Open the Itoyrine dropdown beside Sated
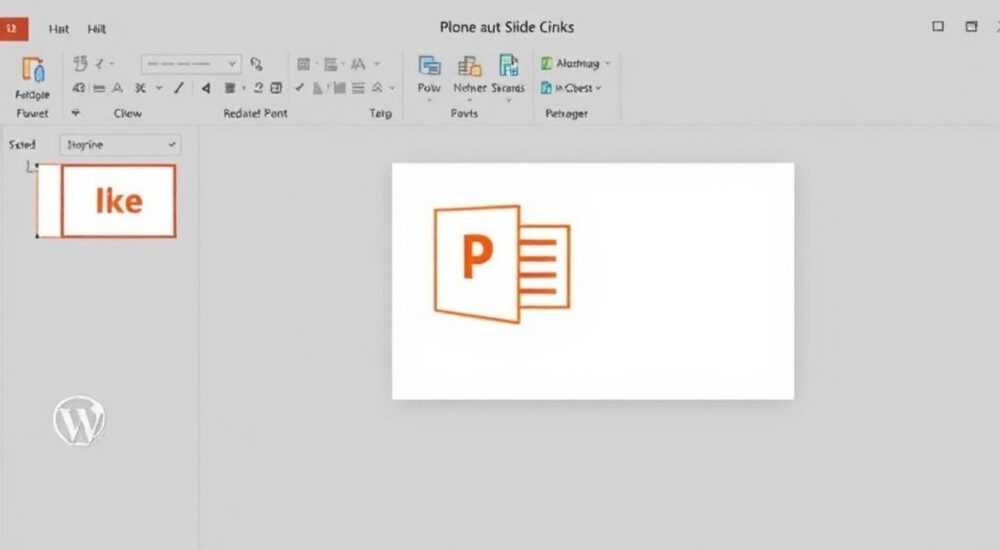Image resolution: width=1000 pixels, height=550 pixels. (120, 145)
